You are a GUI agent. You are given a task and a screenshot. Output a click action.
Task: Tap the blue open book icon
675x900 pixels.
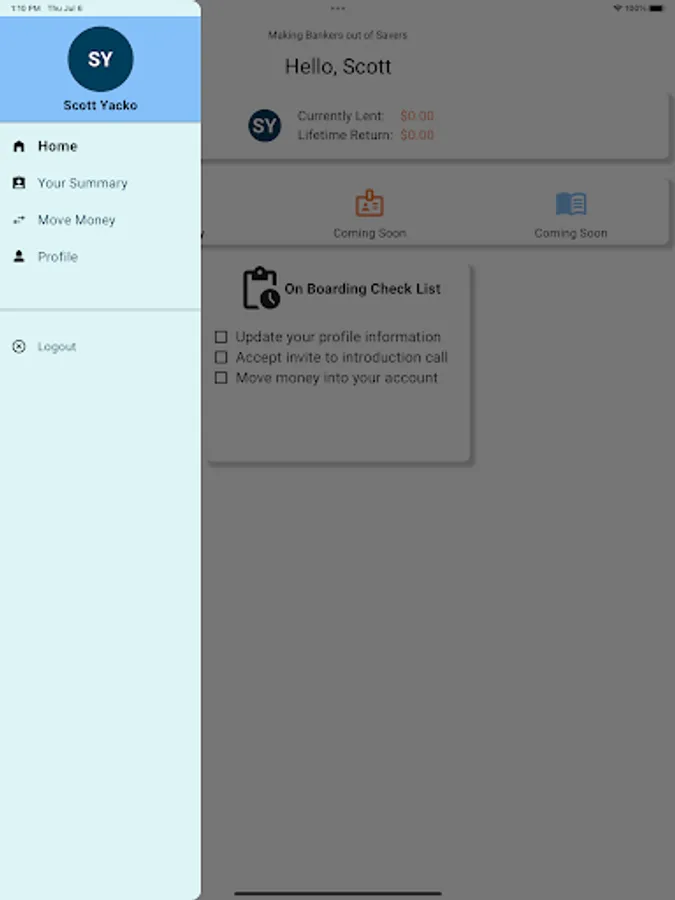point(571,204)
